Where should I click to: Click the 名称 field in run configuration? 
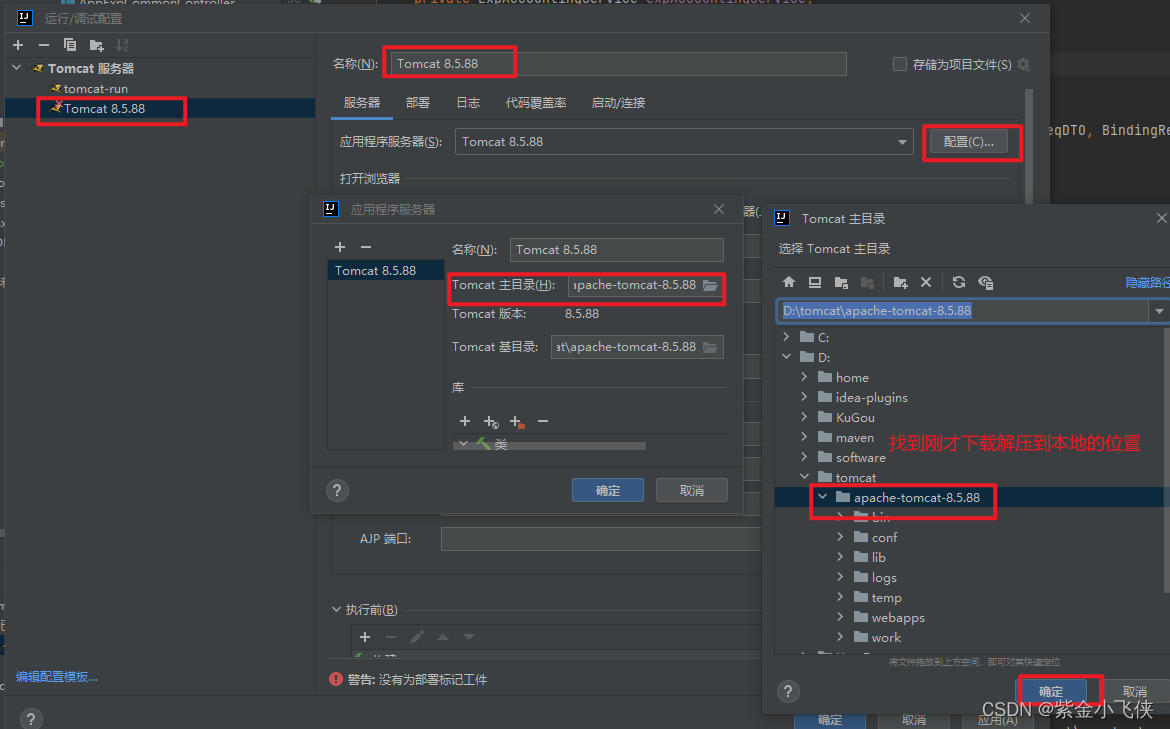click(x=619, y=64)
